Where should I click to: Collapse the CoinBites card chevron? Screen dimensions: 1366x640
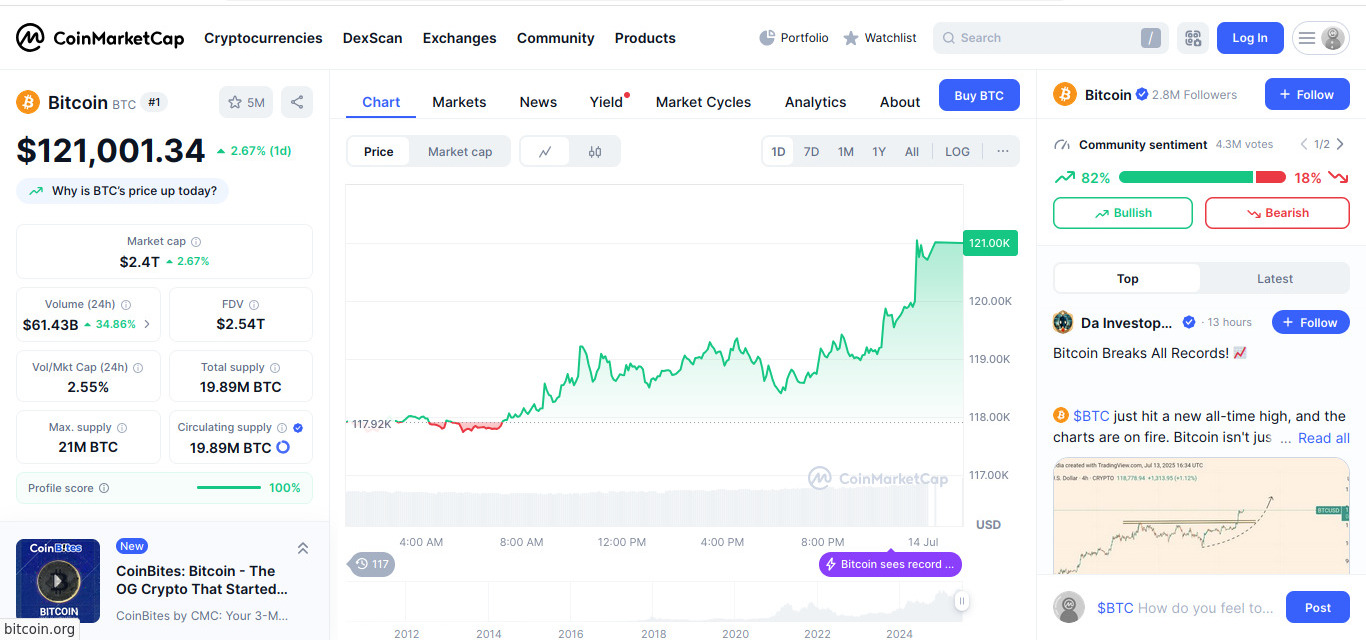(x=303, y=548)
